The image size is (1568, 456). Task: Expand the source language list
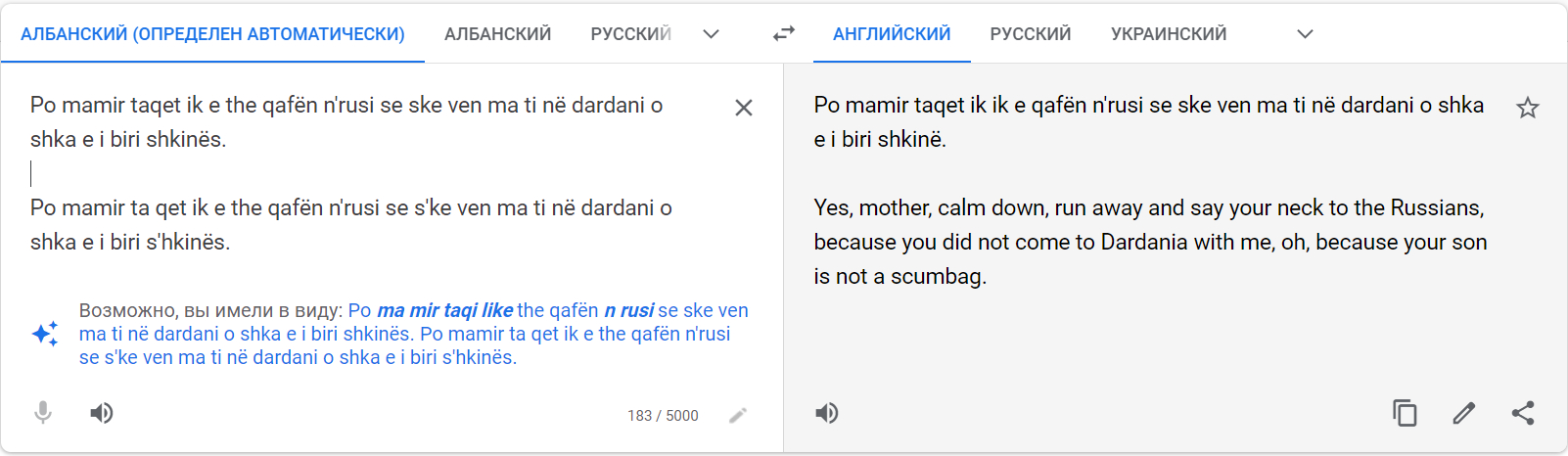tap(712, 34)
